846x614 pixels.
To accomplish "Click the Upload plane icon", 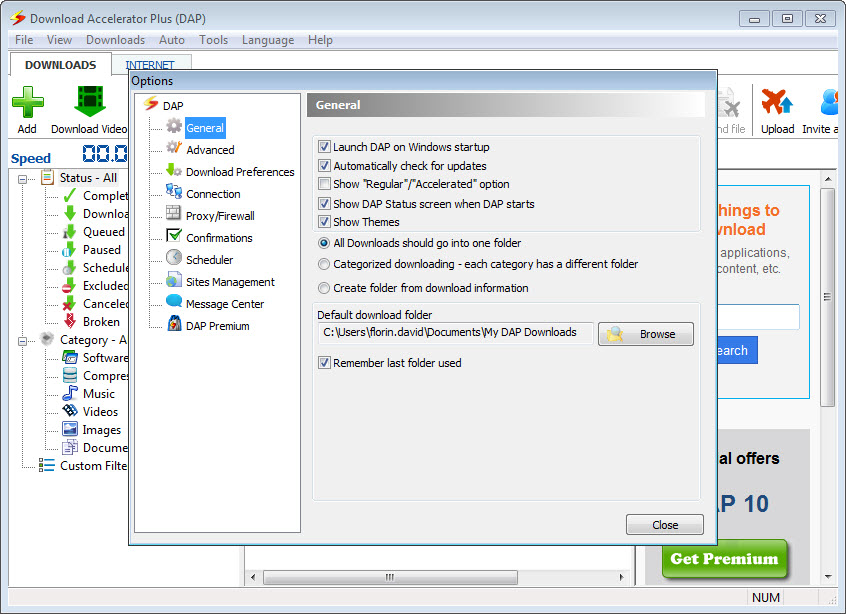I will (777, 101).
